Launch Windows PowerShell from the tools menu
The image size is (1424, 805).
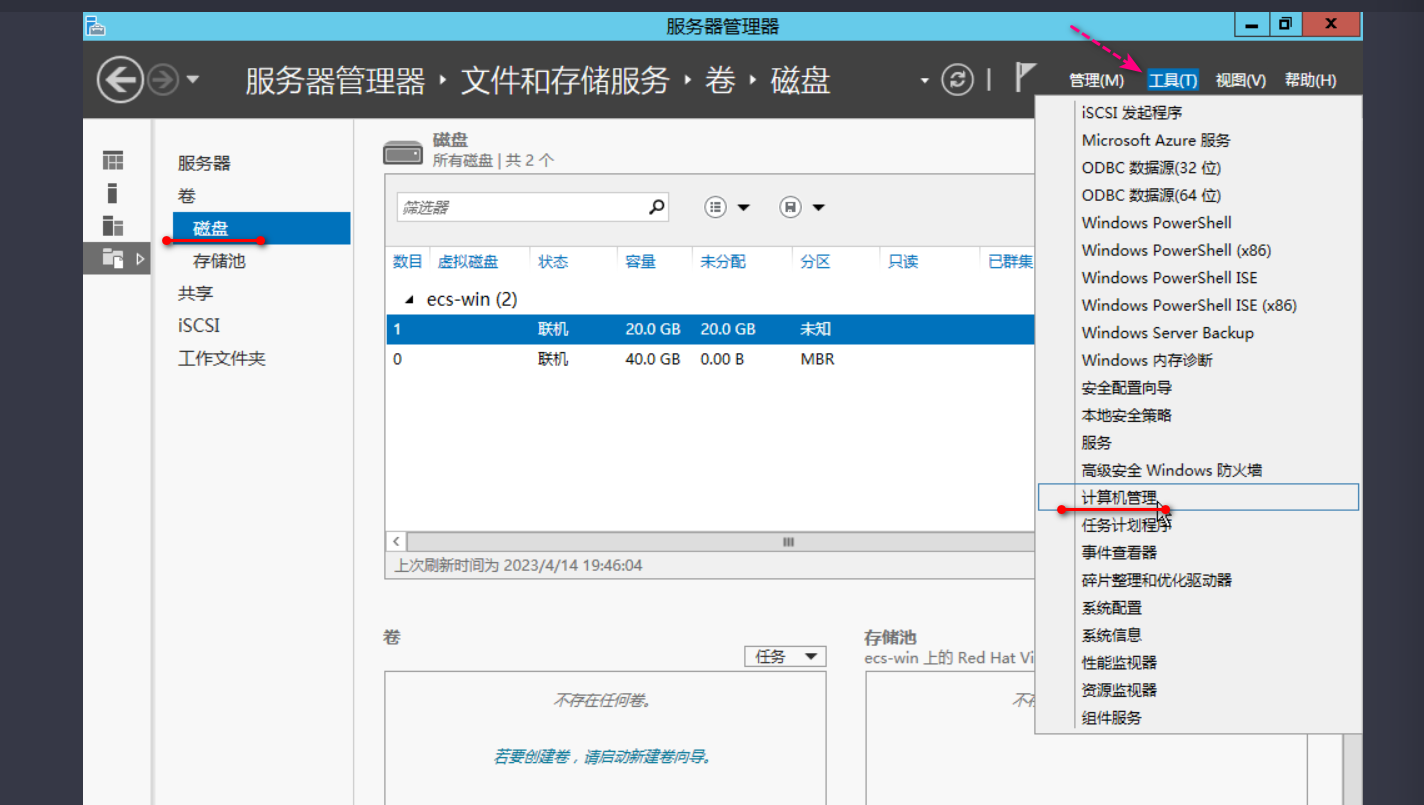click(x=1156, y=223)
